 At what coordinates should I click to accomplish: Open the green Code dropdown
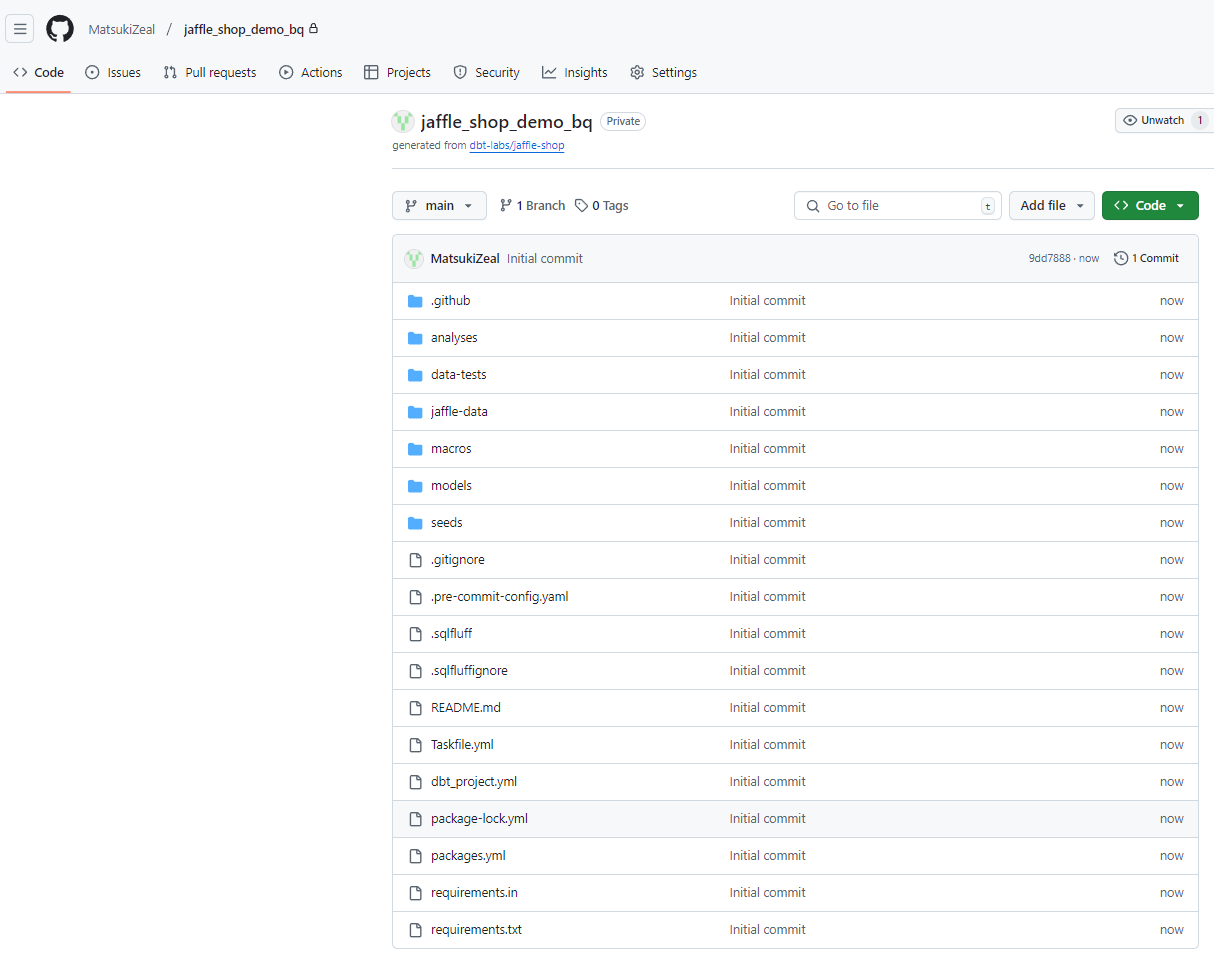1150,205
